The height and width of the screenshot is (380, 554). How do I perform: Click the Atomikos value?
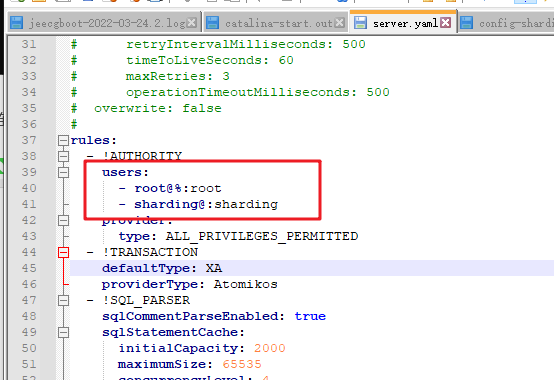tap(246, 284)
